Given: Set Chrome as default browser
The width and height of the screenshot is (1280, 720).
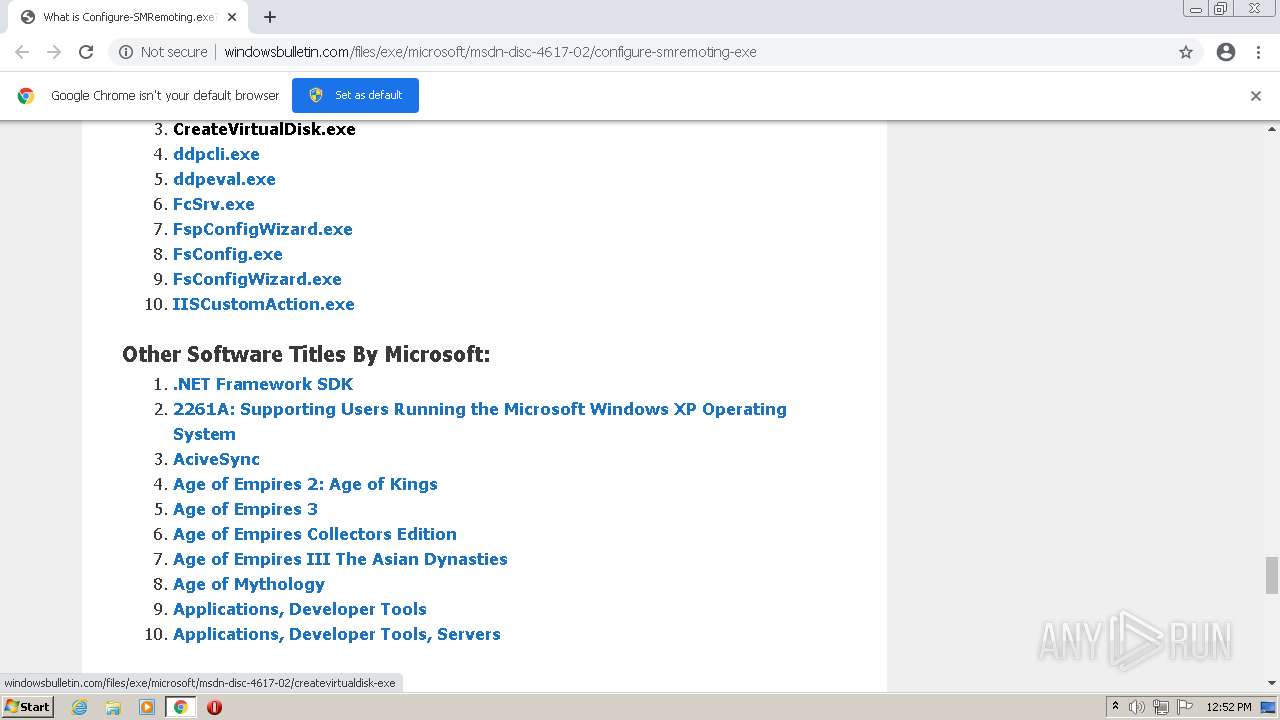Looking at the screenshot, I should pos(355,95).
